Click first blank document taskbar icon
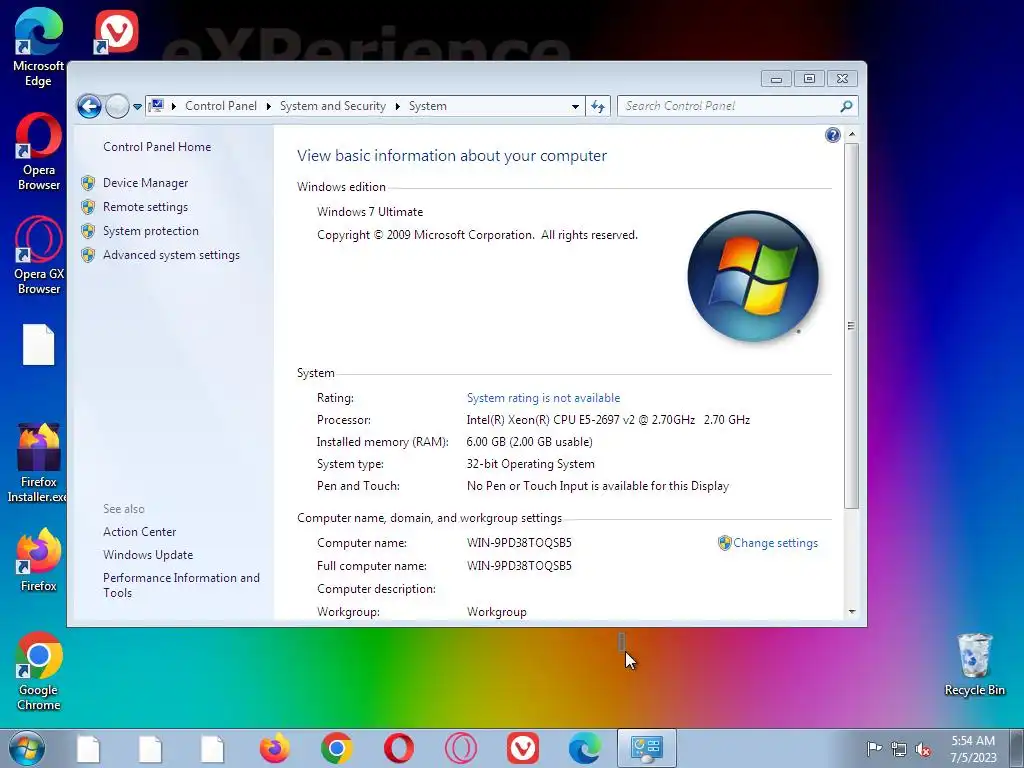This screenshot has width=1024, height=768. pos(88,749)
